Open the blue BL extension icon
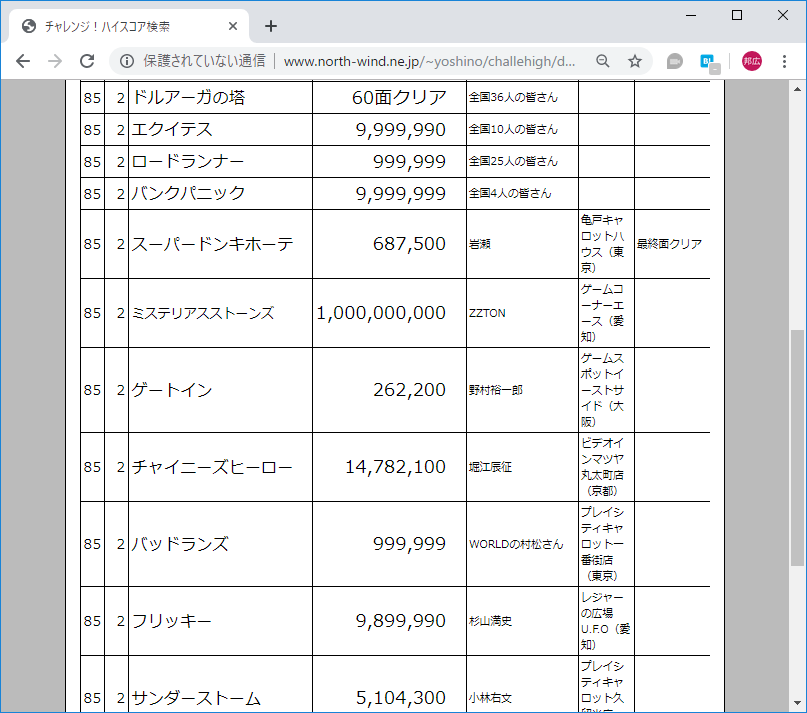The width and height of the screenshot is (807, 713). coord(709,62)
